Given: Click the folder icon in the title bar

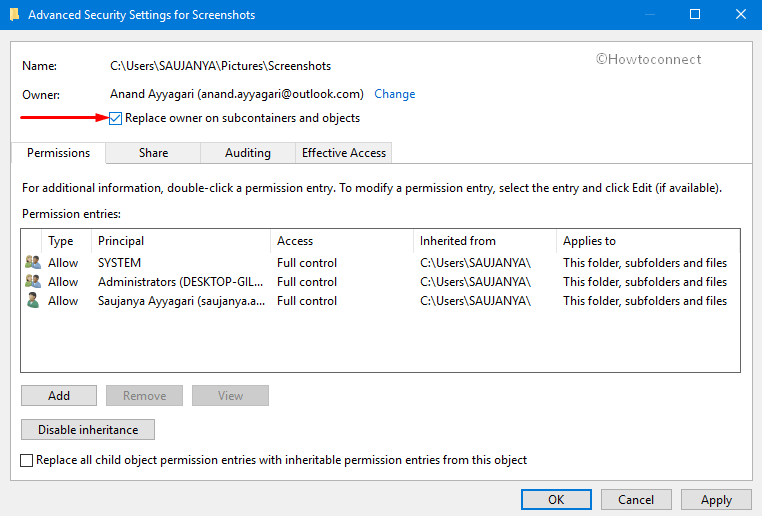Looking at the screenshot, I should [13, 15].
